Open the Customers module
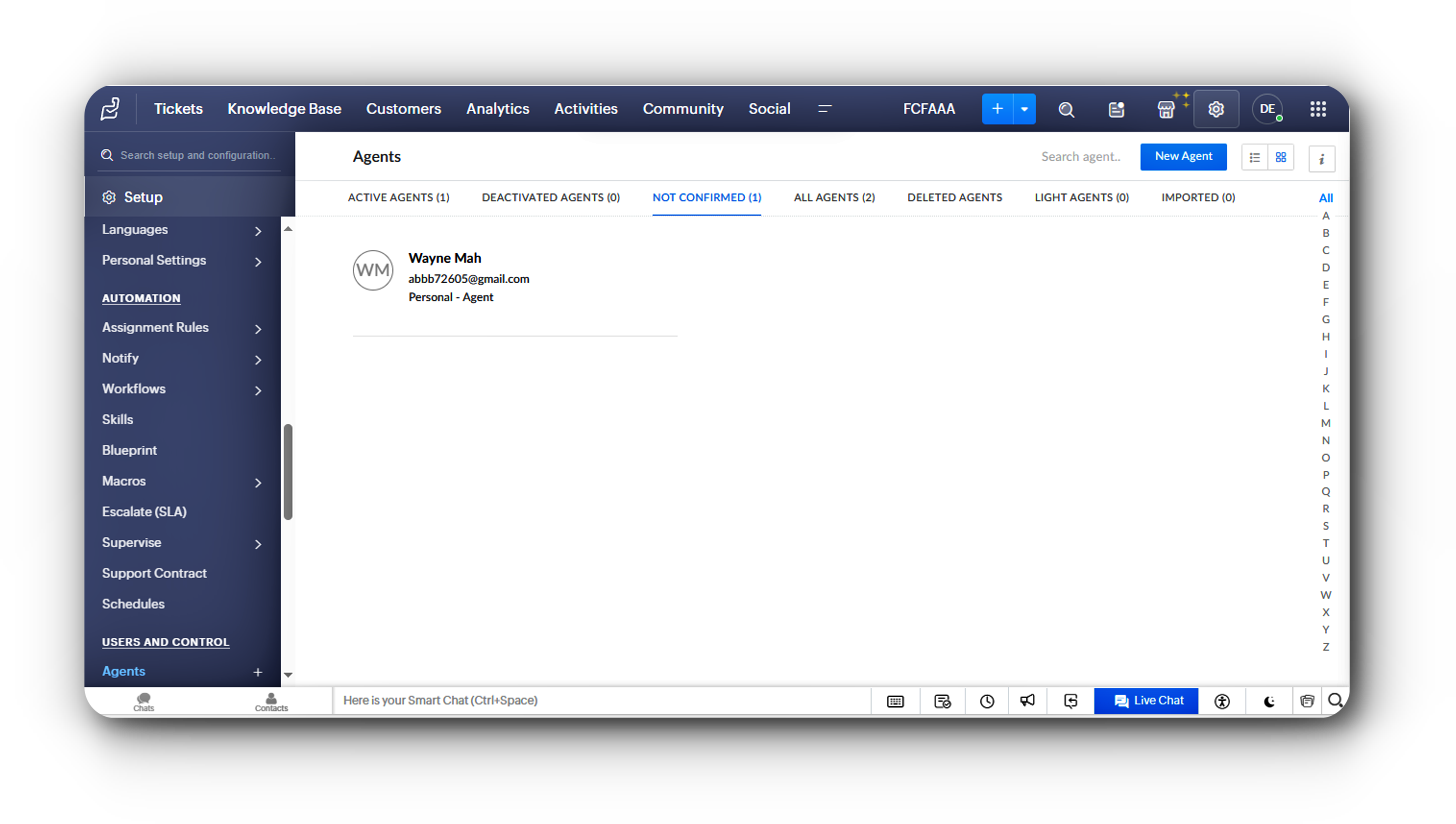 (x=403, y=109)
